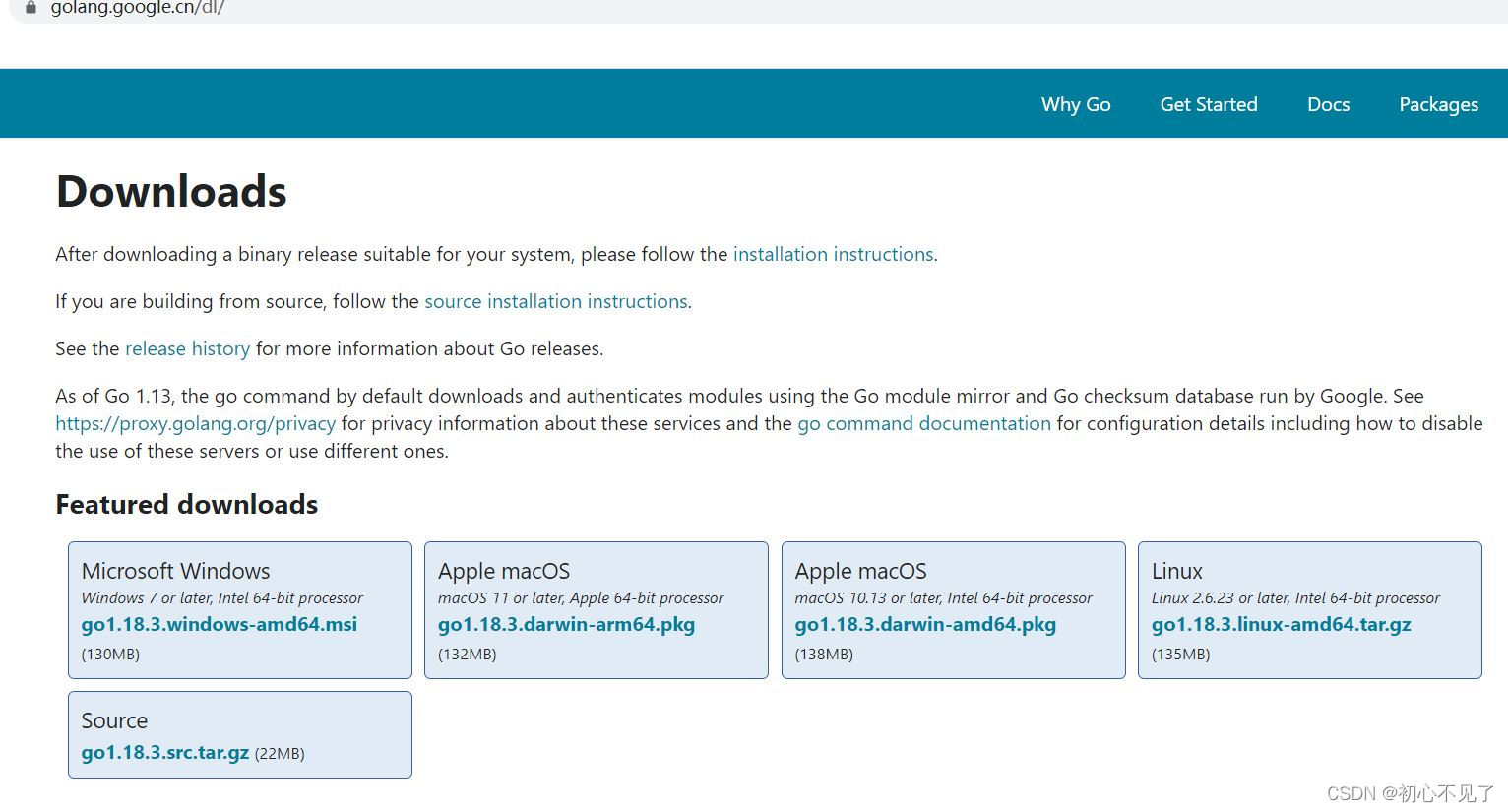Image resolution: width=1508 pixels, height=812 pixels.
Task: Click the (138MB) size label
Action: [824, 654]
